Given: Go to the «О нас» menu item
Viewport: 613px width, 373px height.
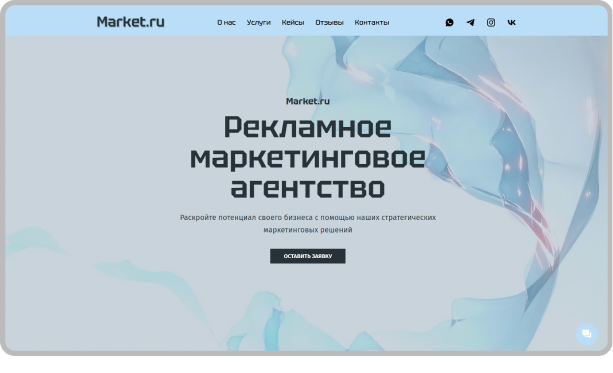Looking at the screenshot, I should point(226,23).
